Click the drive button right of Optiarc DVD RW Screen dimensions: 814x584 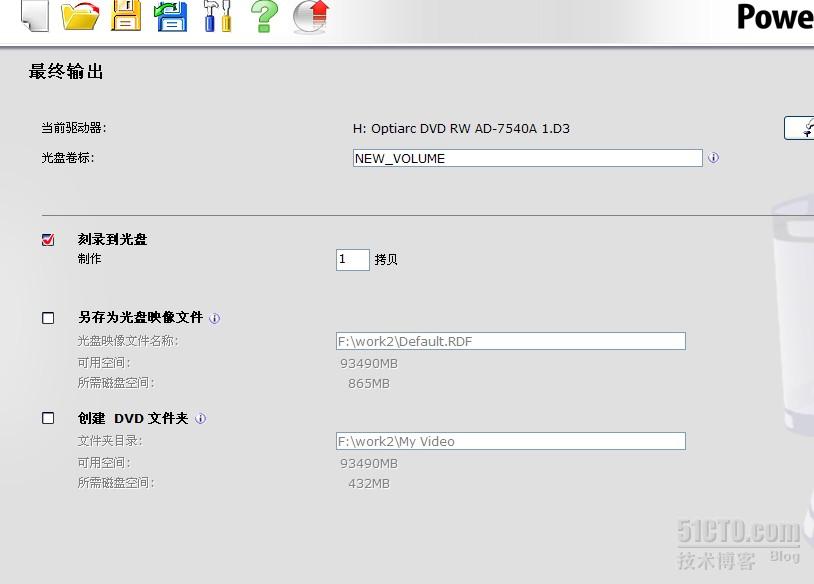(799, 128)
